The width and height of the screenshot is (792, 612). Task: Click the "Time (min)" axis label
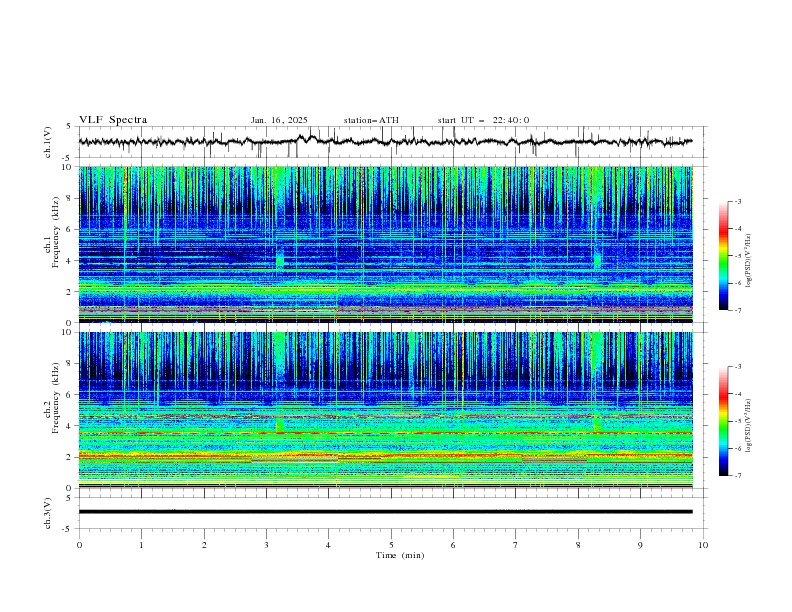[x=400, y=555]
